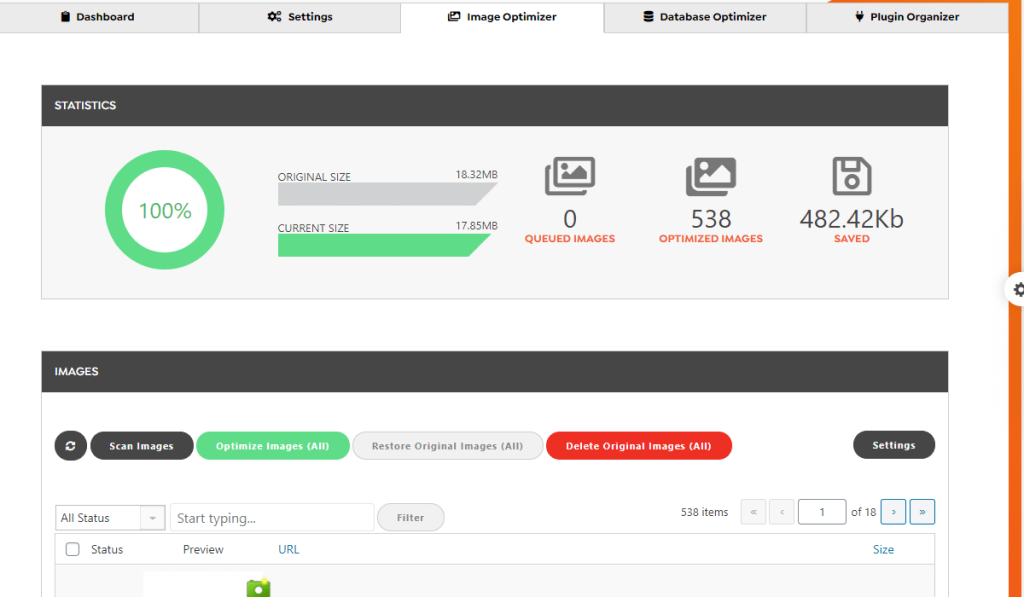Screen dimensions: 1024x597
Task: Click the green image thumbnail in first row
Action: 259,587
